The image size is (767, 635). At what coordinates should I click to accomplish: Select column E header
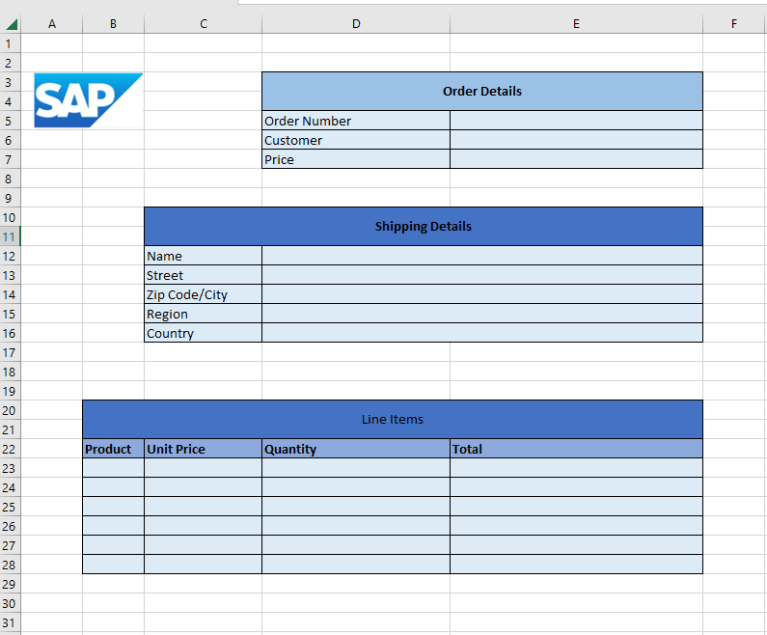575,24
